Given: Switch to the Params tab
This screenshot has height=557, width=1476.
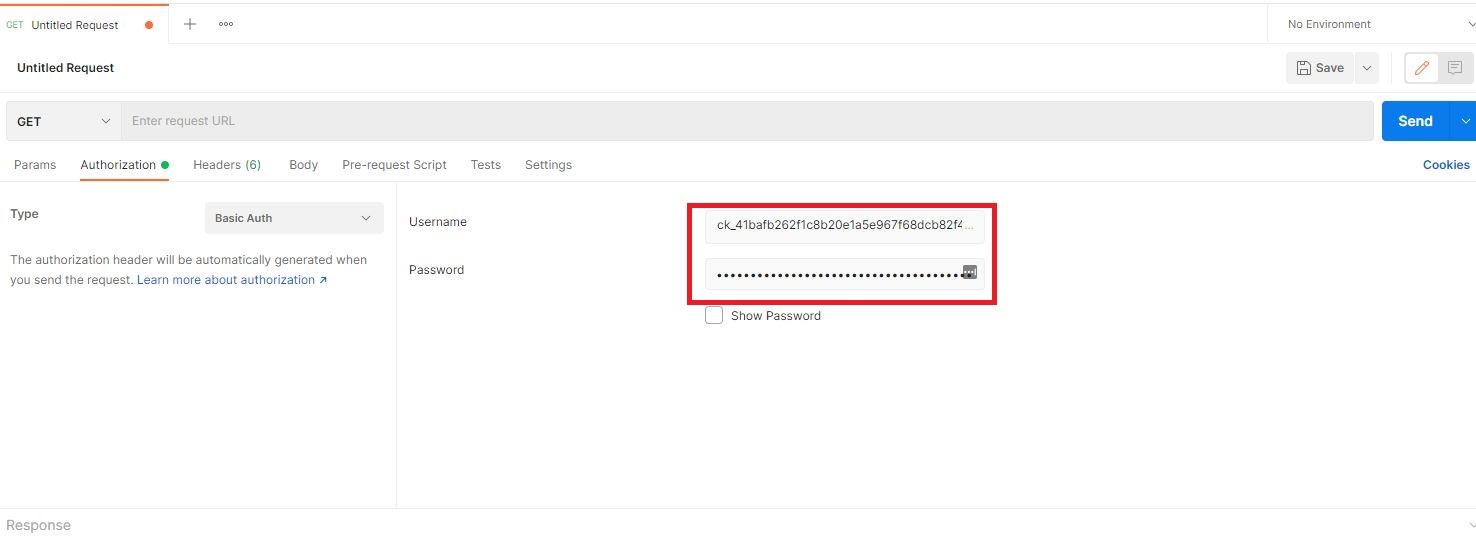Looking at the screenshot, I should (x=35, y=165).
